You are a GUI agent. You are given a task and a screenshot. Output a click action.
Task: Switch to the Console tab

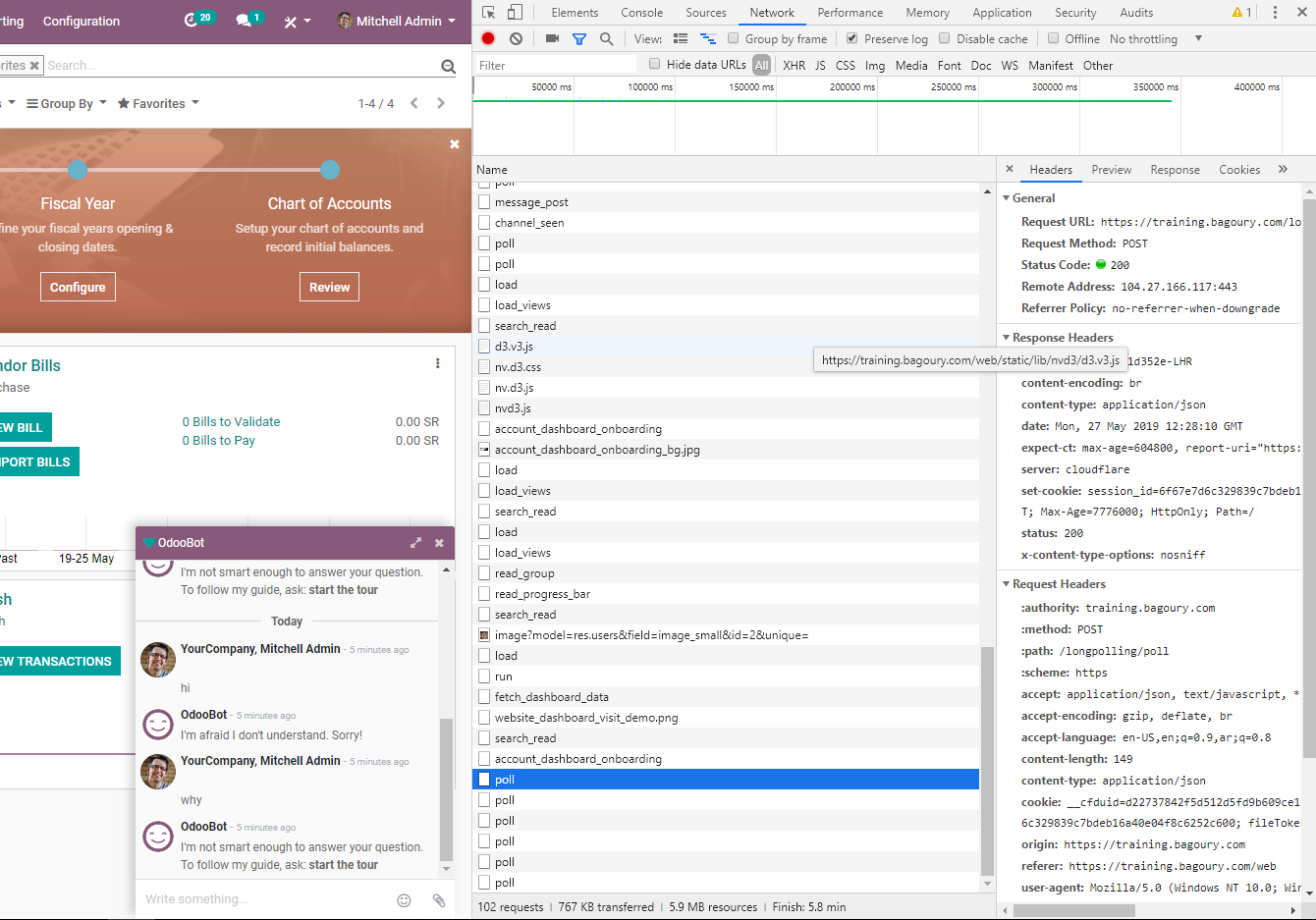click(x=641, y=12)
